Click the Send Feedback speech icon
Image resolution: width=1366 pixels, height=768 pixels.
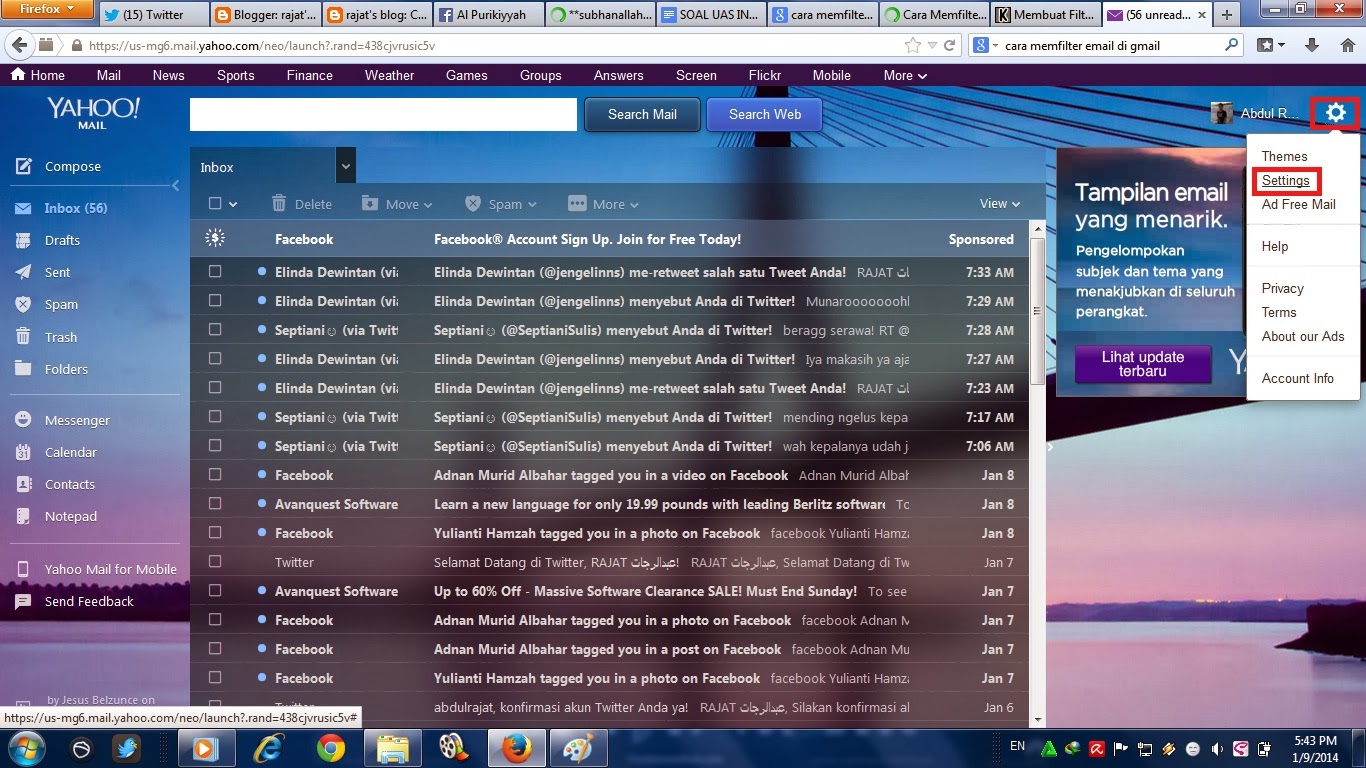(x=23, y=601)
